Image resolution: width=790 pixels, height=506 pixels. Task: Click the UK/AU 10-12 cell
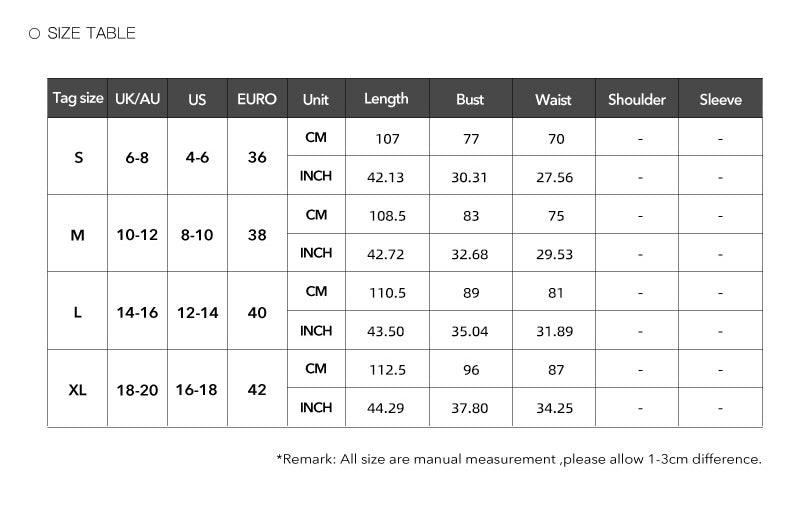[x=138, y=235]
